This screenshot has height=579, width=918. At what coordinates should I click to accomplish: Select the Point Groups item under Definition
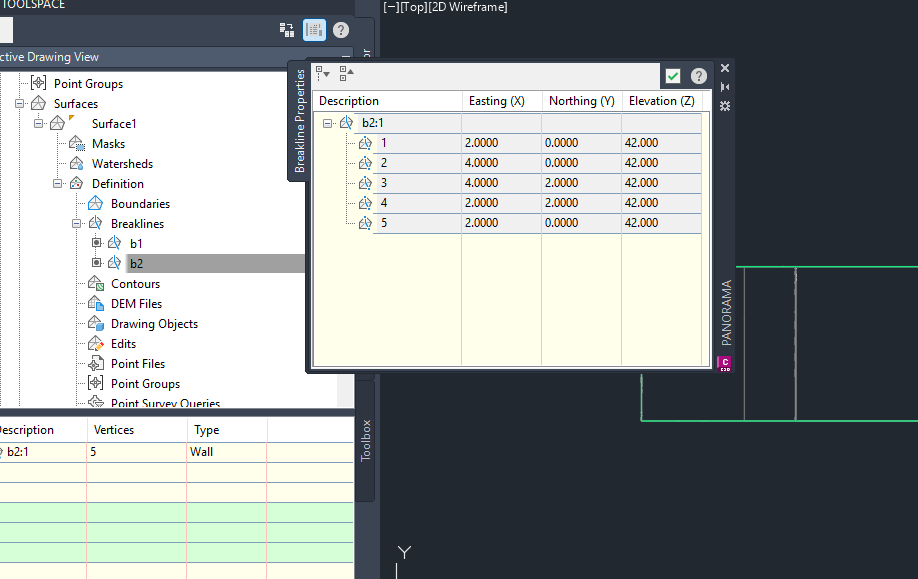point(145,383)
